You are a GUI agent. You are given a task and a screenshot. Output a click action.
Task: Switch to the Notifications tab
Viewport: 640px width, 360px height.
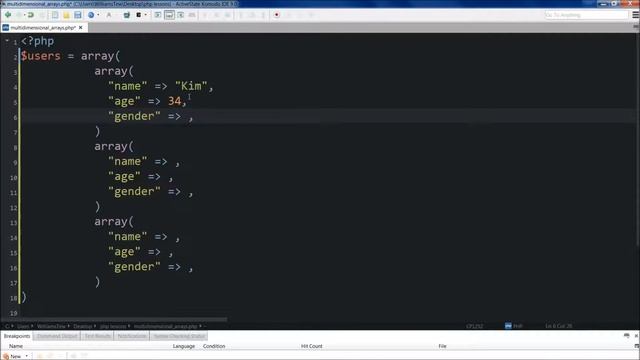132,336
